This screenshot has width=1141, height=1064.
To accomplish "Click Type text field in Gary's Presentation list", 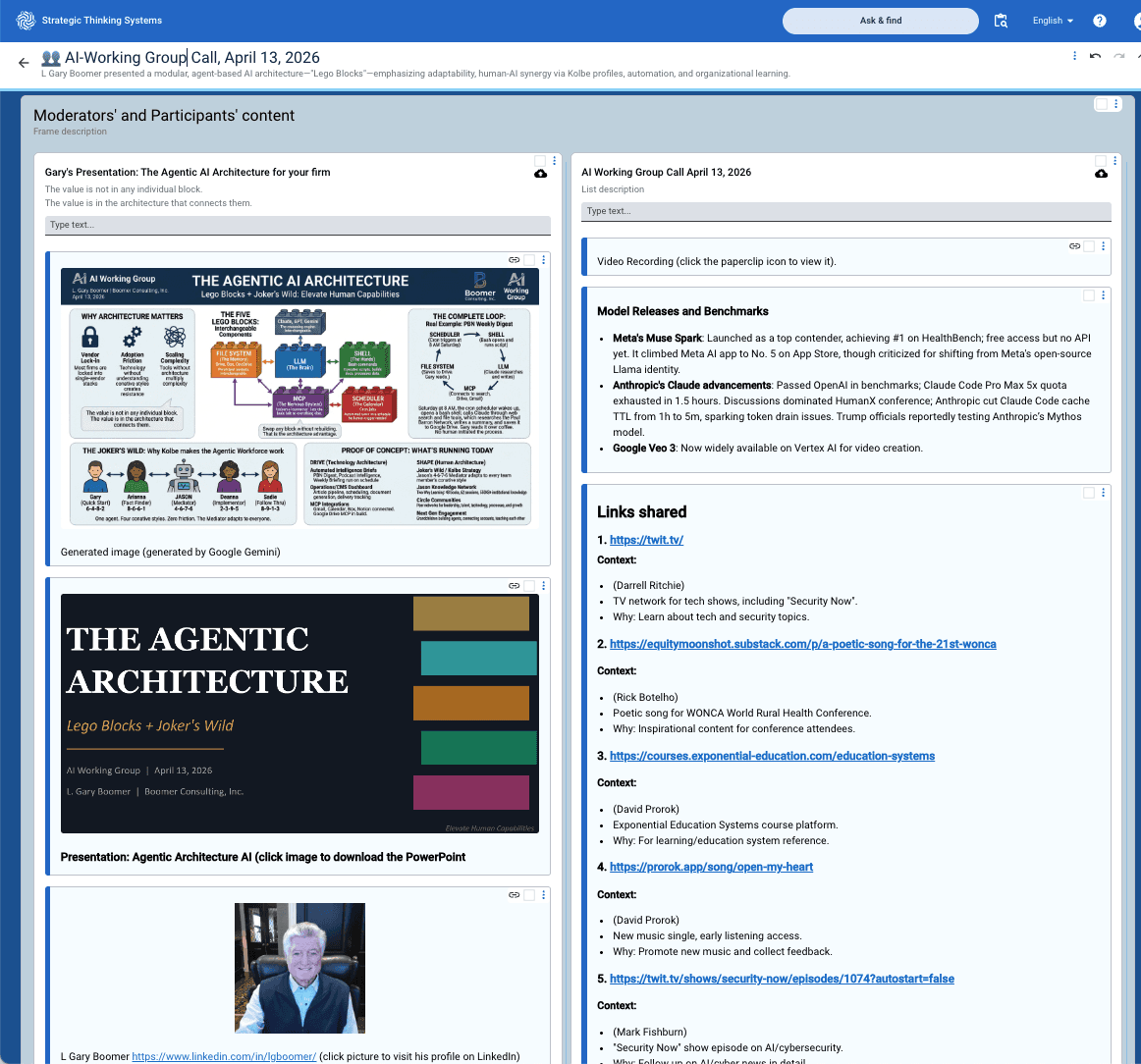I will (x=298, y=225).
